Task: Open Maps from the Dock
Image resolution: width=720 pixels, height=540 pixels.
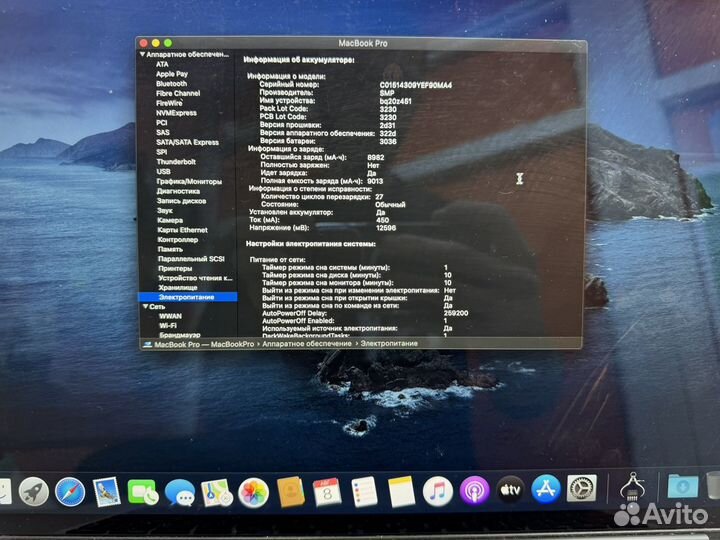Action: click(x=216, y=493)
